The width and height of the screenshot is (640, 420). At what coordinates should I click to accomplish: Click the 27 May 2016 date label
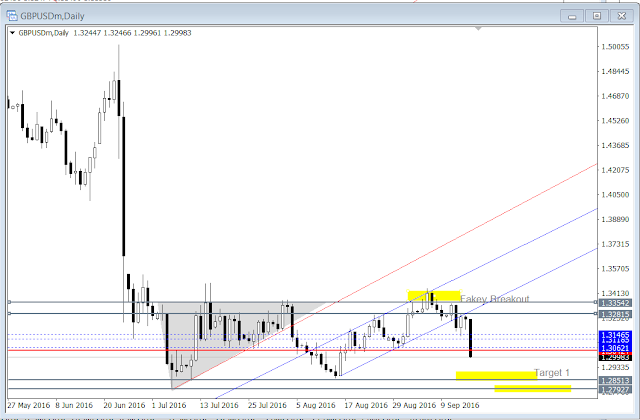tap(29, 405)
